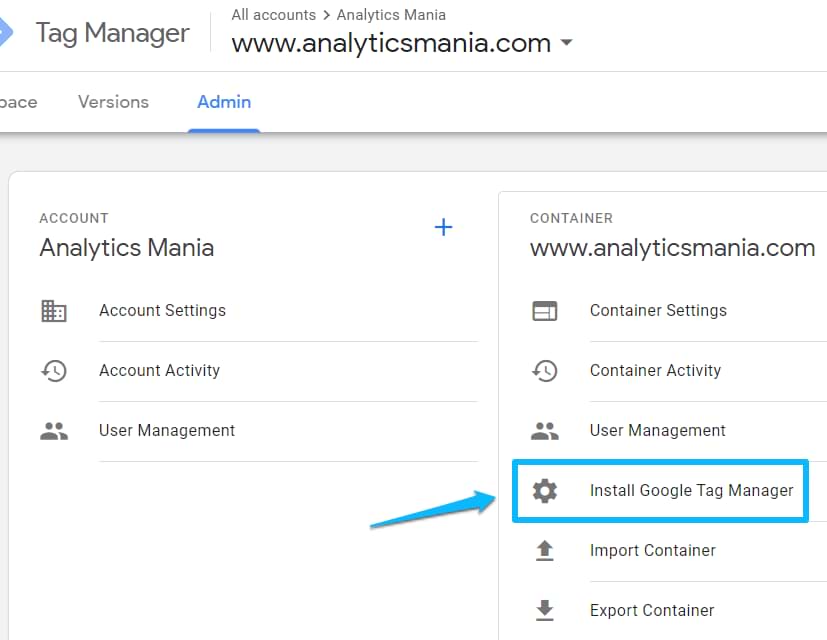
Task: Click the User Management people icon under Container
Action: (545, 430)
